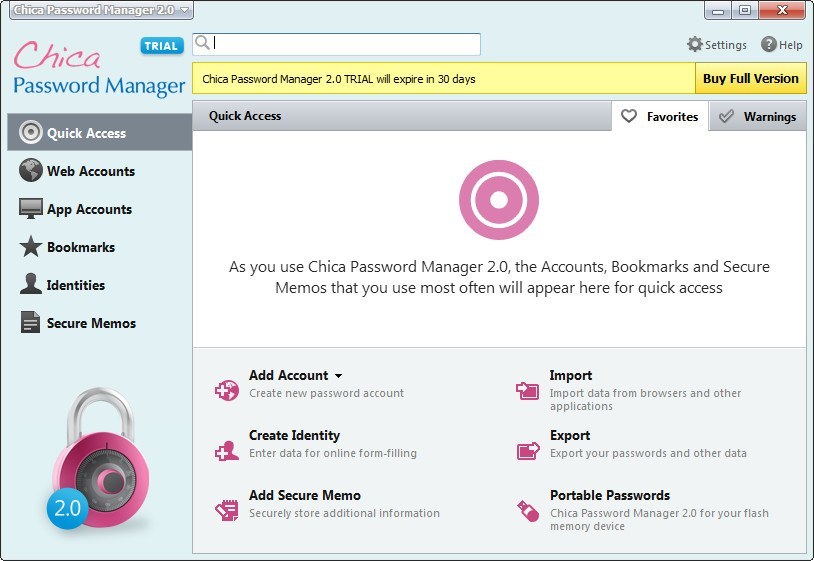Click the Export link text
The width and height of the screenshot is (814, 561).
pos(570,435)
